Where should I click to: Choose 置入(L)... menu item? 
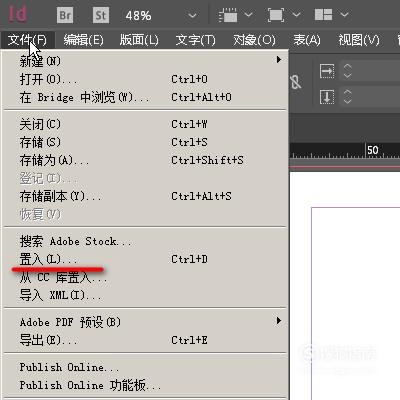145,259
